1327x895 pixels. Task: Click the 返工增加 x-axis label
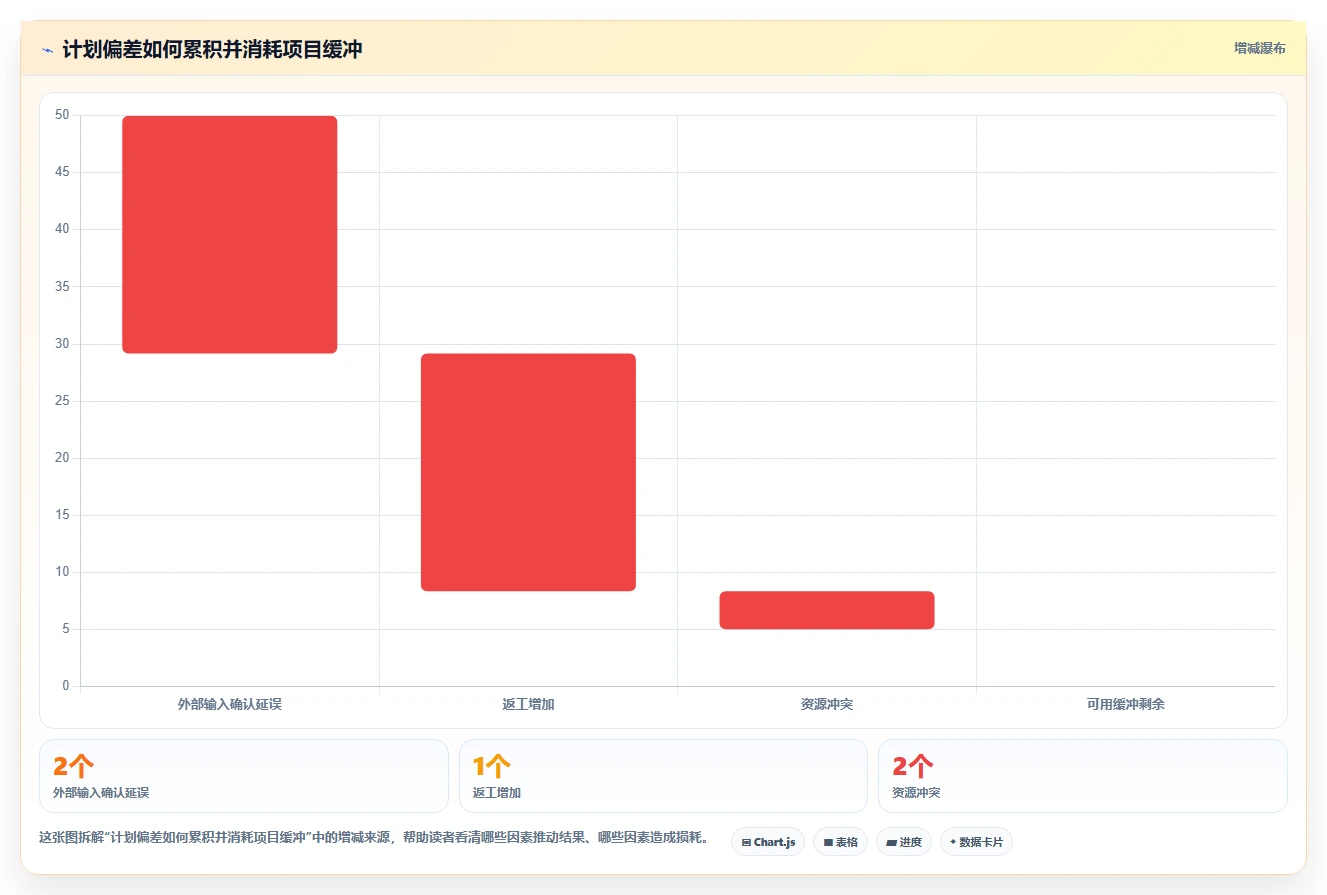coord(528,704)
